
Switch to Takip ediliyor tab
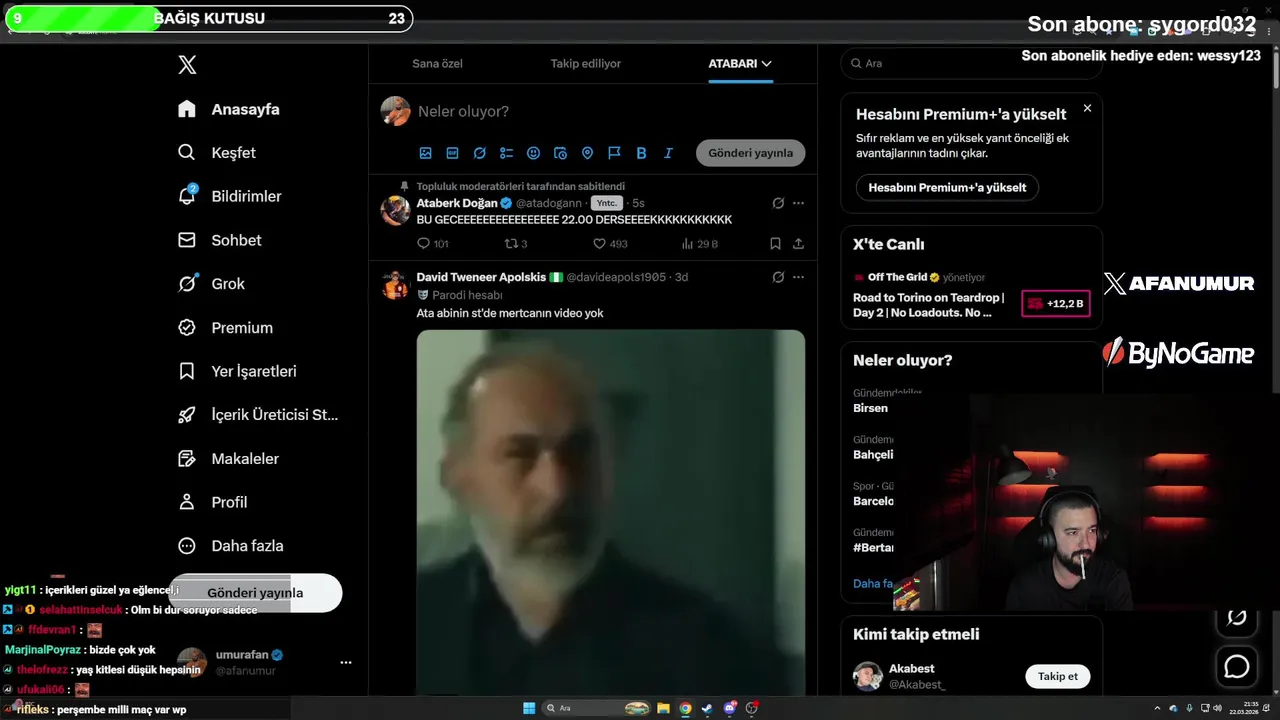pyautogui.click(x=586, y=63)
